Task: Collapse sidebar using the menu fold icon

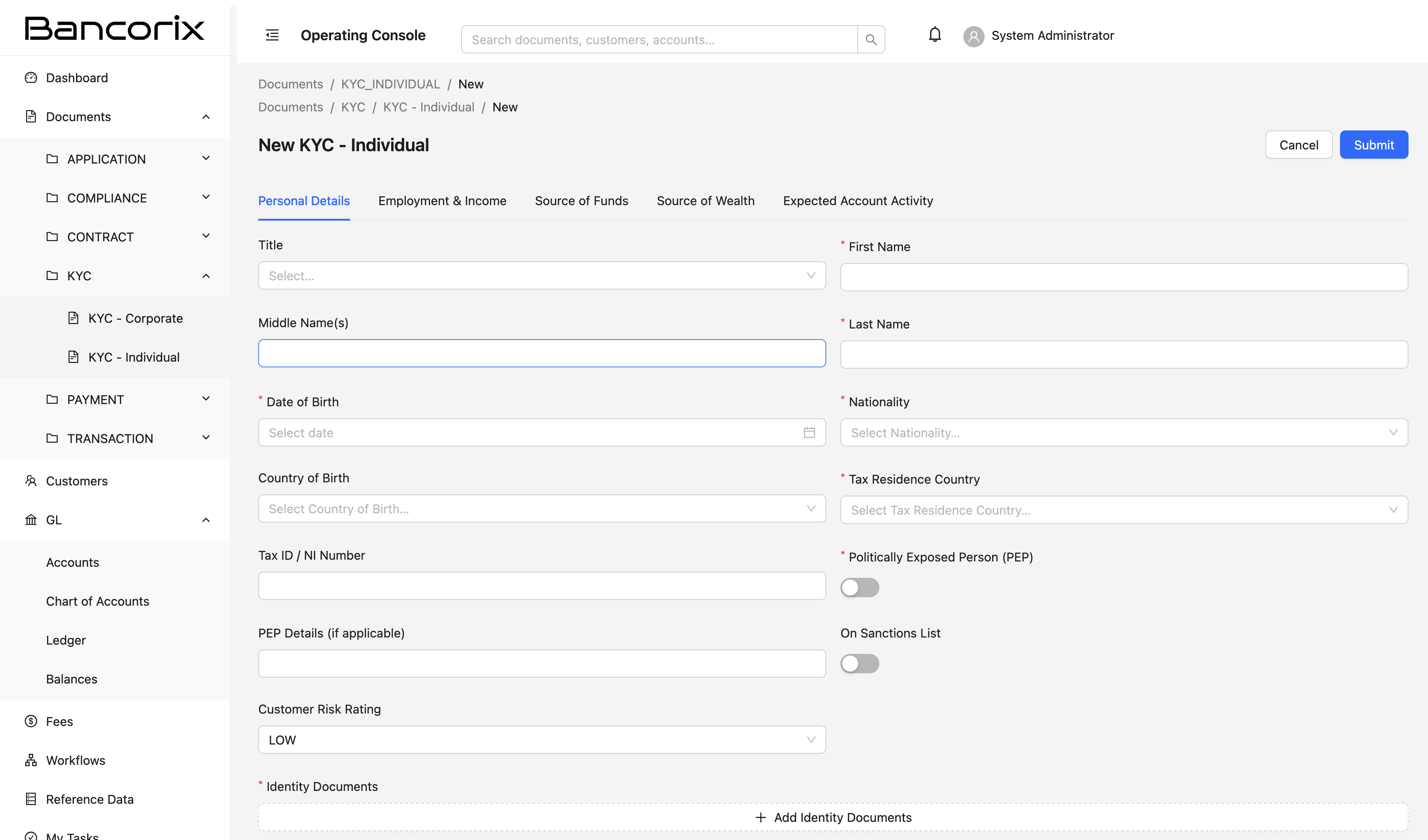Action: click(272, 35)
